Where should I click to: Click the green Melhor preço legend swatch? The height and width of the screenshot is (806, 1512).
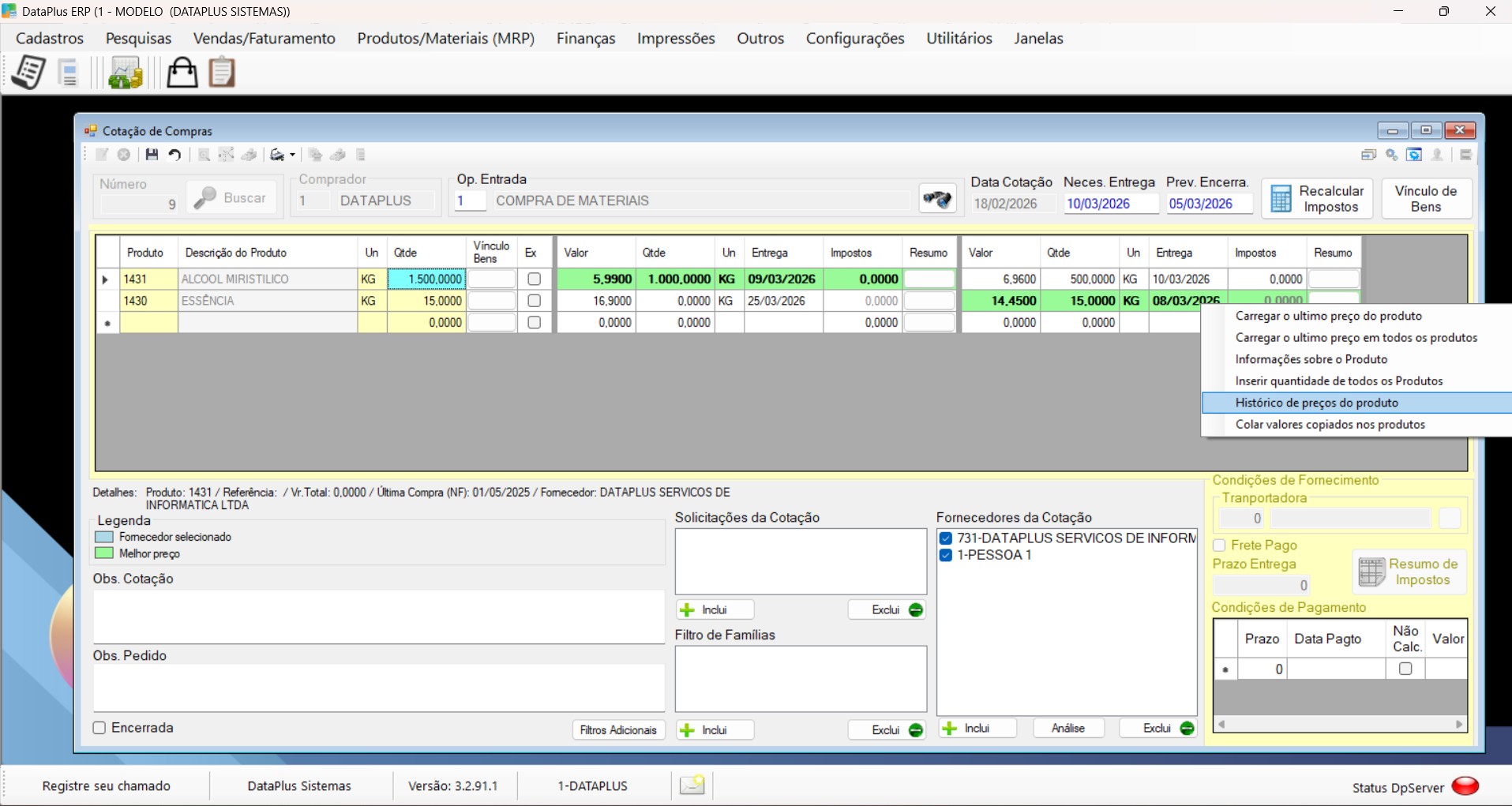click(x=104, y=553)
